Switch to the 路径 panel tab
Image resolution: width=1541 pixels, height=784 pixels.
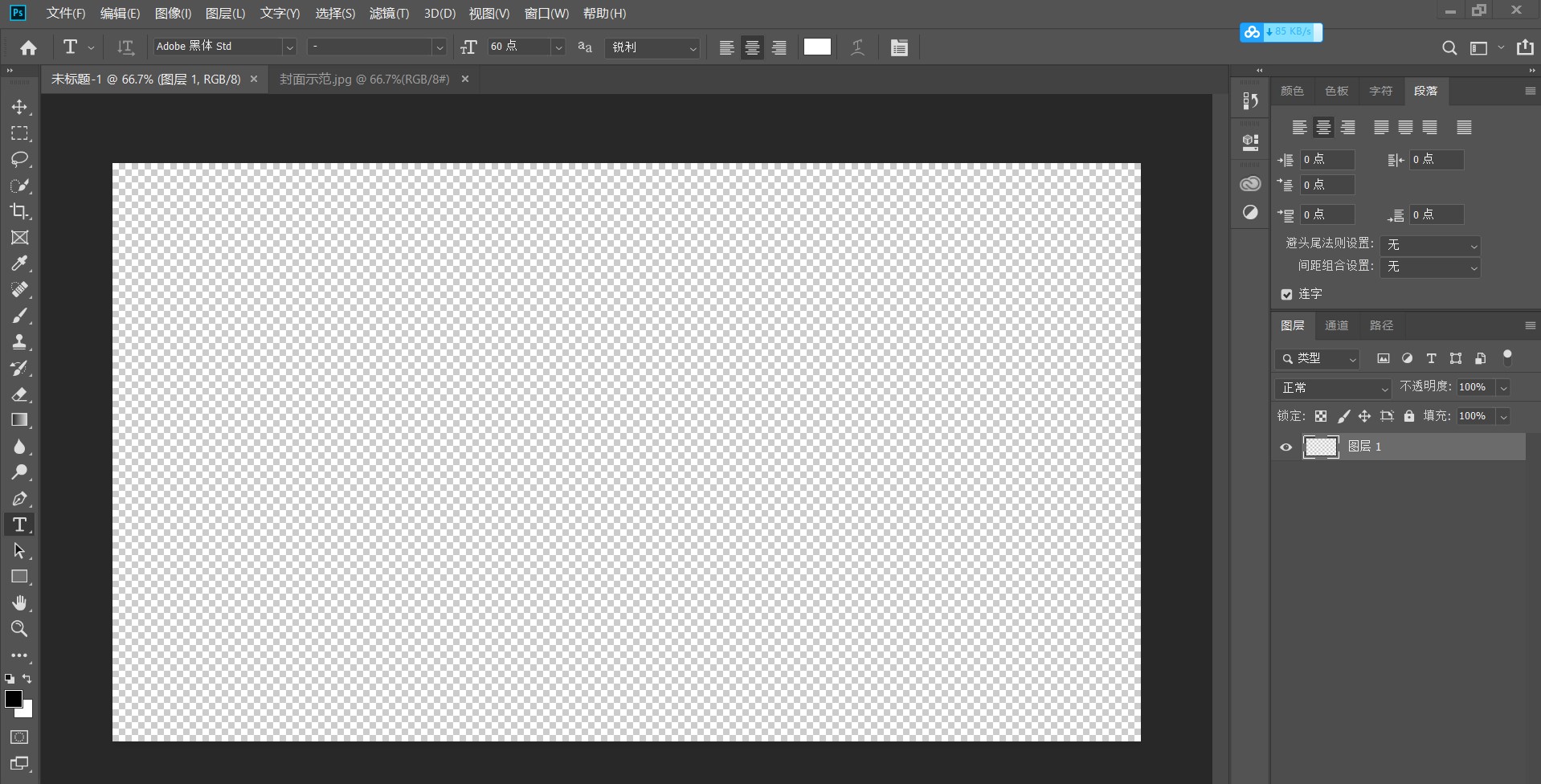click(1382, 325)
